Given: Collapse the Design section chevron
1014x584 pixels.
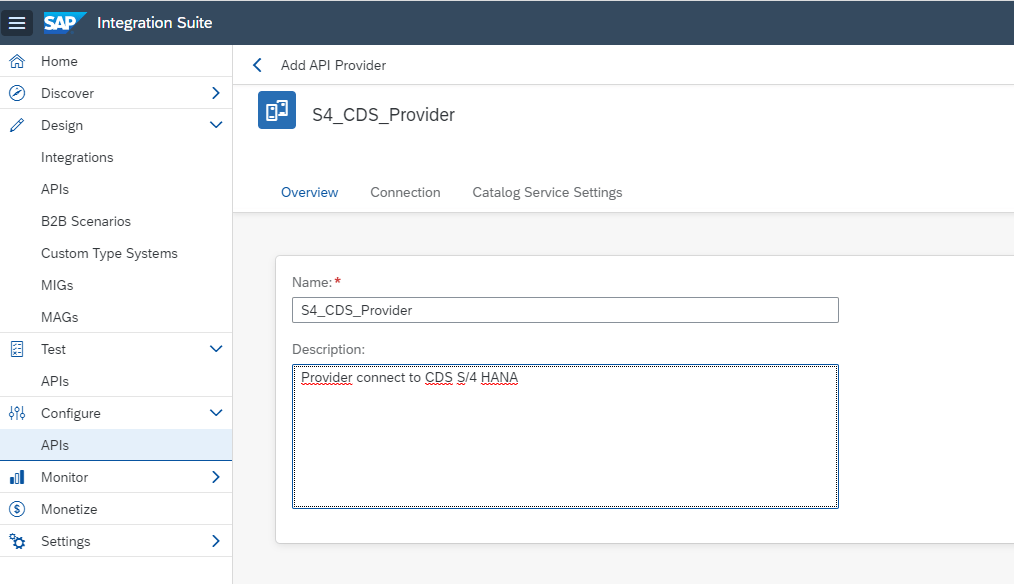Looking at the screenshot, I should pyautogui.click(x=215, y=125).
